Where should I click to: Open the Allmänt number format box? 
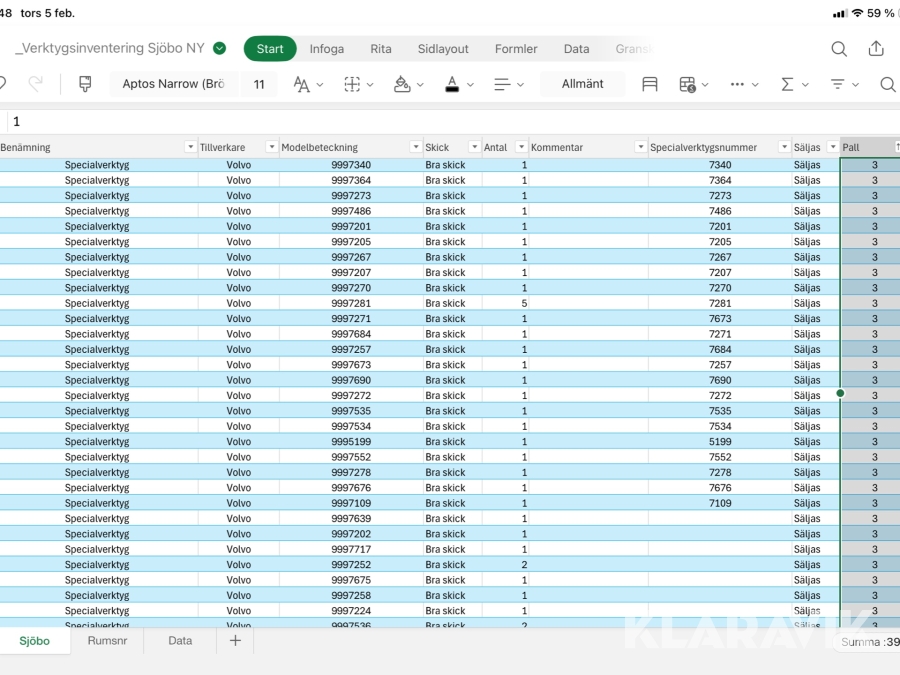tap(582, 84)
